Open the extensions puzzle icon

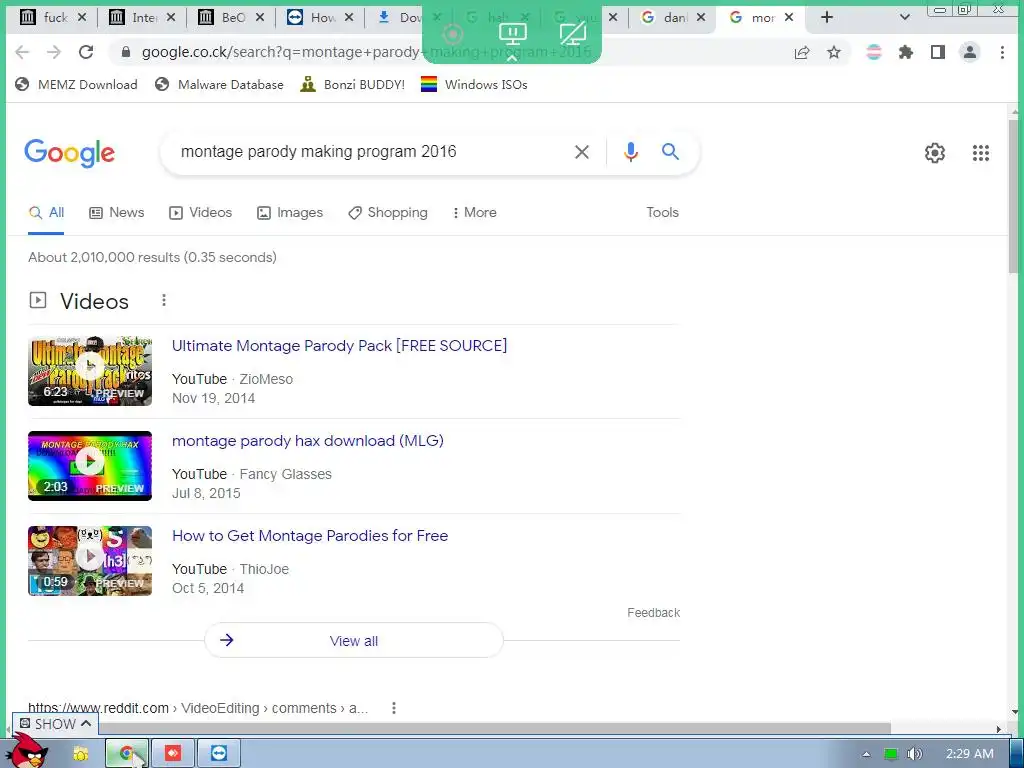(x=905, y=52)
